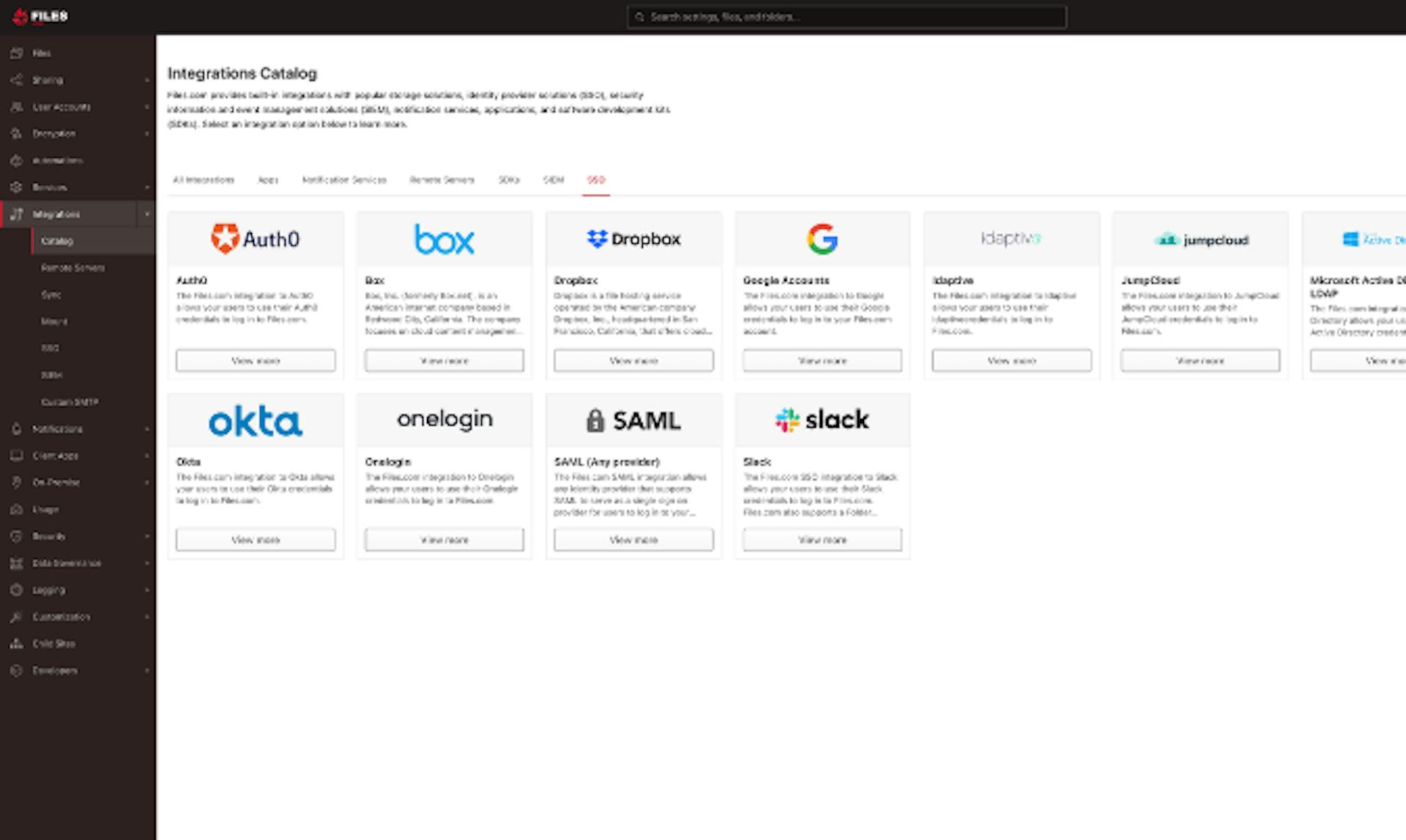Expand the Sharing section chevron

(x=147, y=80)
